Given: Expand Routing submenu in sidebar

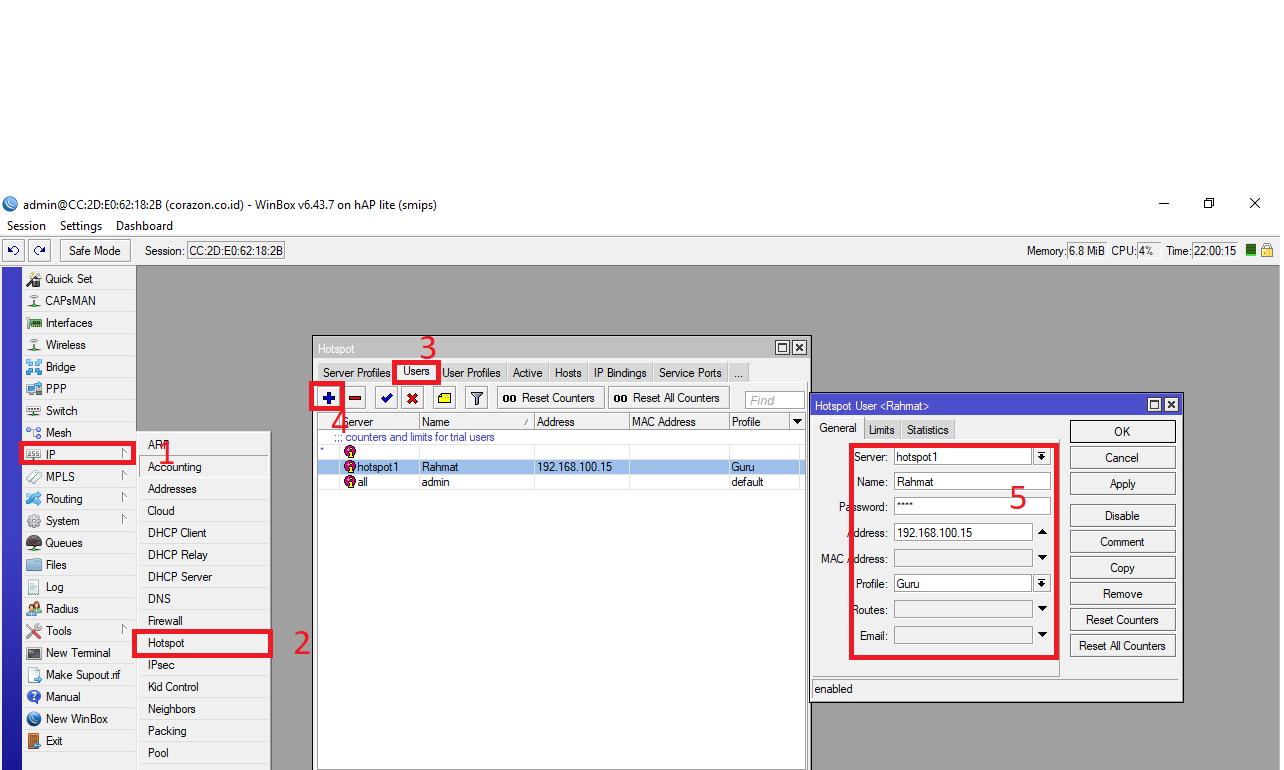Looking at the screenshot, I should click(x=125, y=498).
